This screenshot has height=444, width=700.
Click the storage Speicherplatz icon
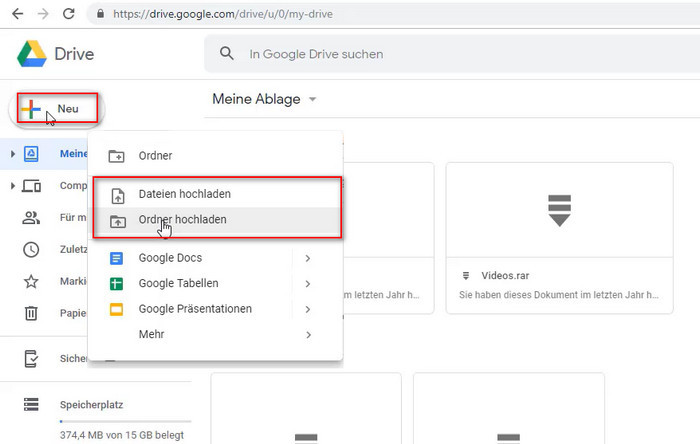tap(31, 404)
